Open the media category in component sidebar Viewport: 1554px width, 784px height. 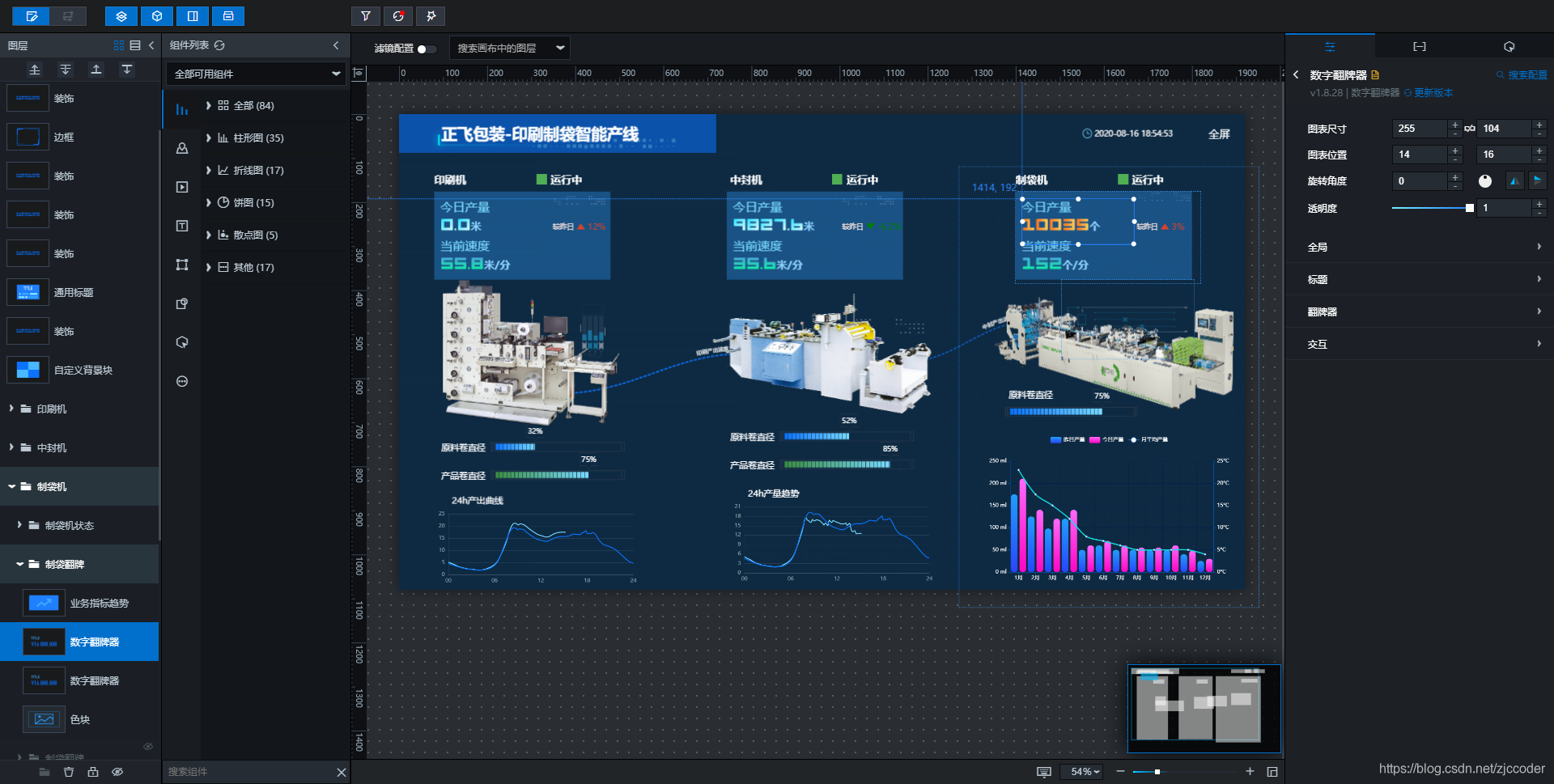tap(182, 187)
